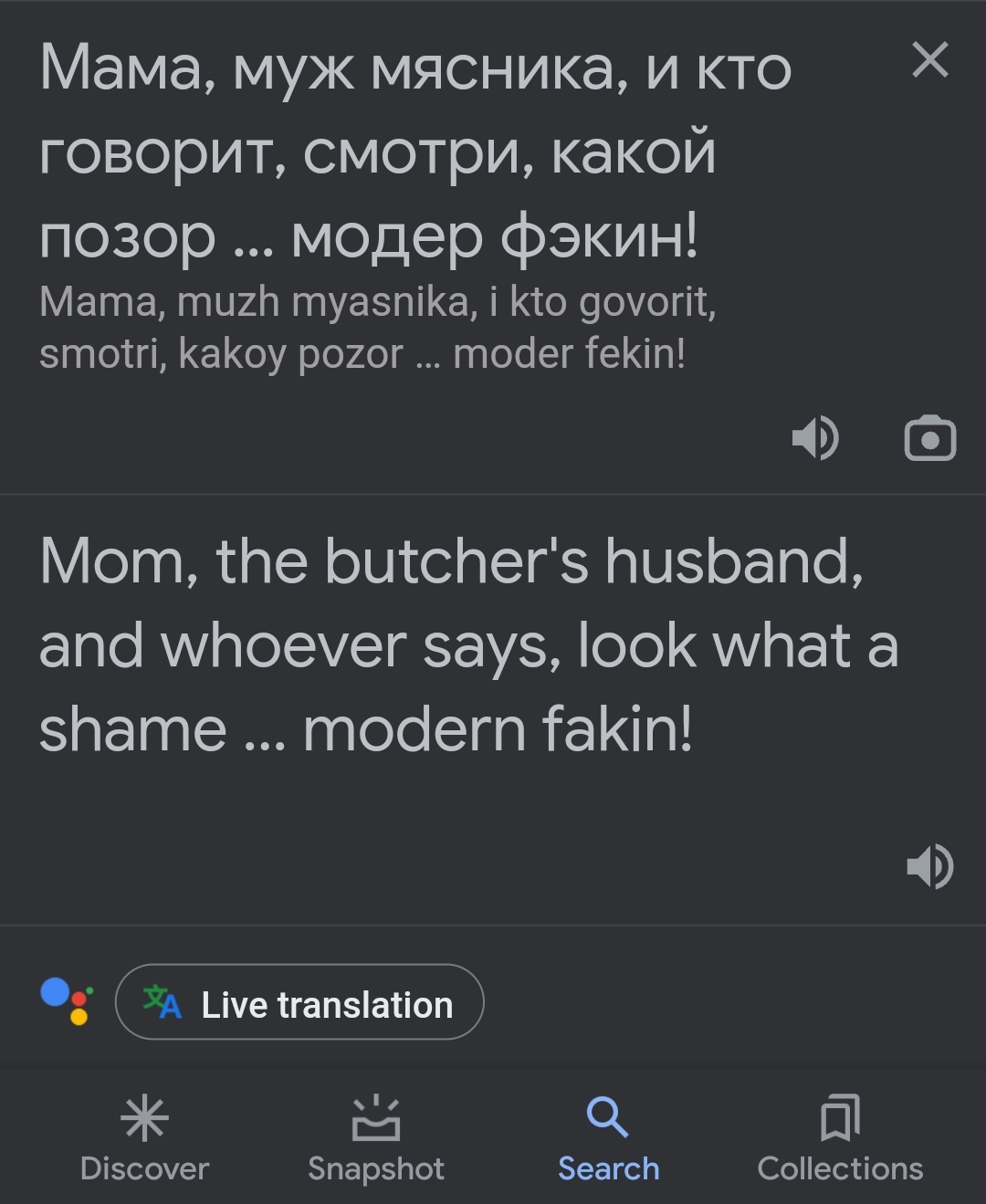The width and height of the screenshot is (986, 1204).
Task: Select the Search tab label
Action: pos(608,1169)
